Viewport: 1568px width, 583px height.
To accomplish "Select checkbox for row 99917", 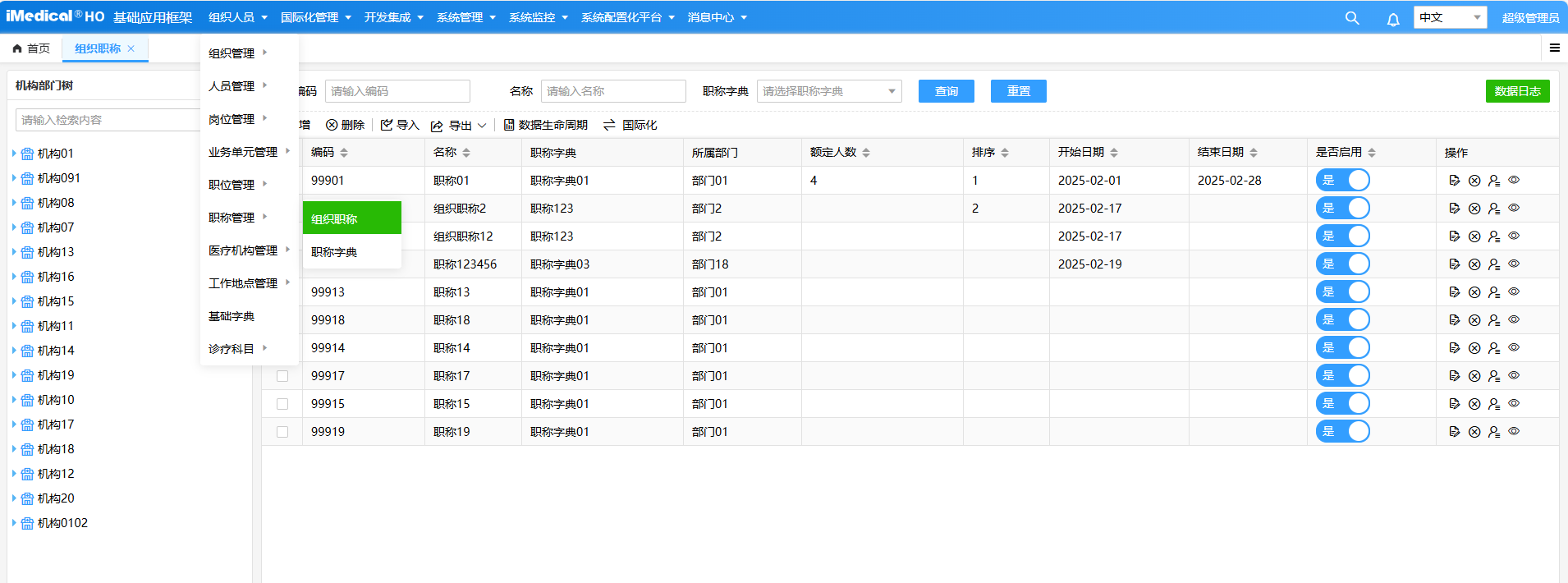I will tap(282, 376).
